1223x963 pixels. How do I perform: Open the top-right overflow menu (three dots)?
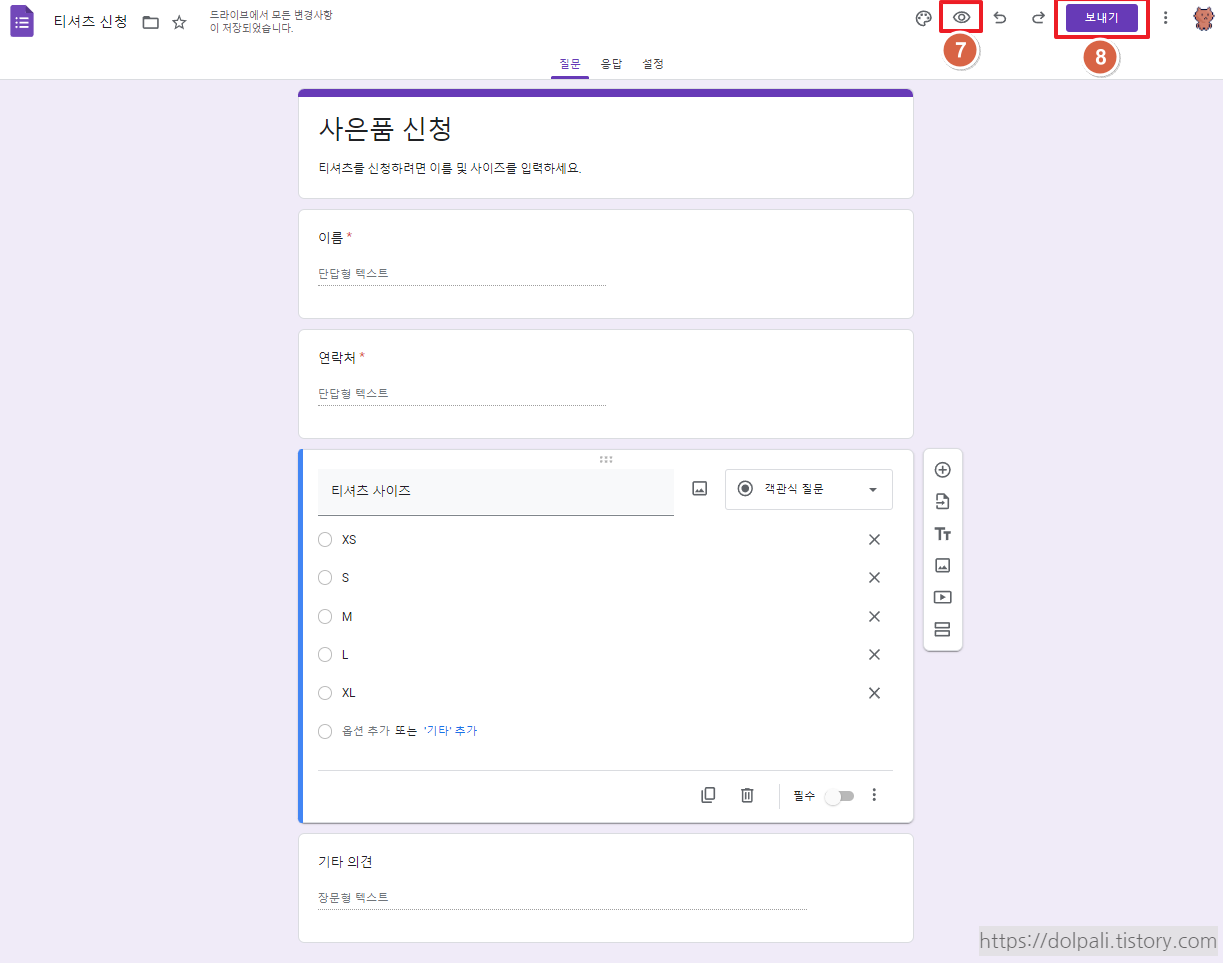coord(1165,18)
